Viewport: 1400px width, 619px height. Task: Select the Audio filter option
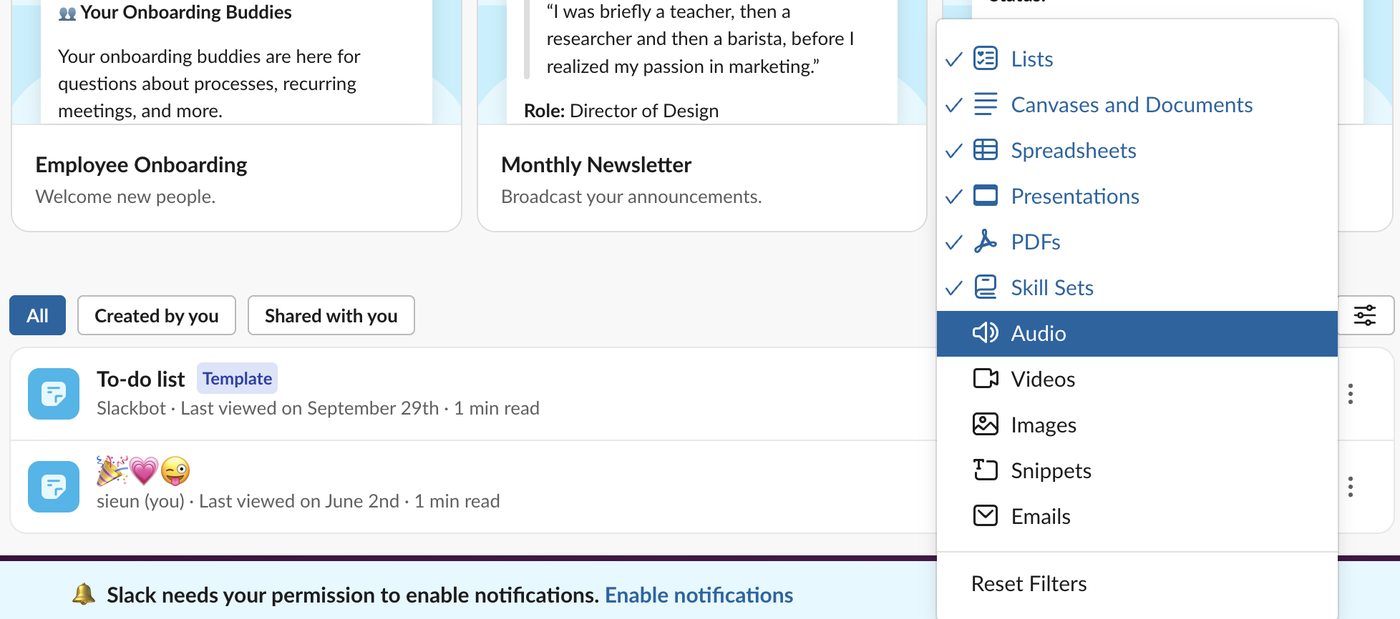(1137, 333)
